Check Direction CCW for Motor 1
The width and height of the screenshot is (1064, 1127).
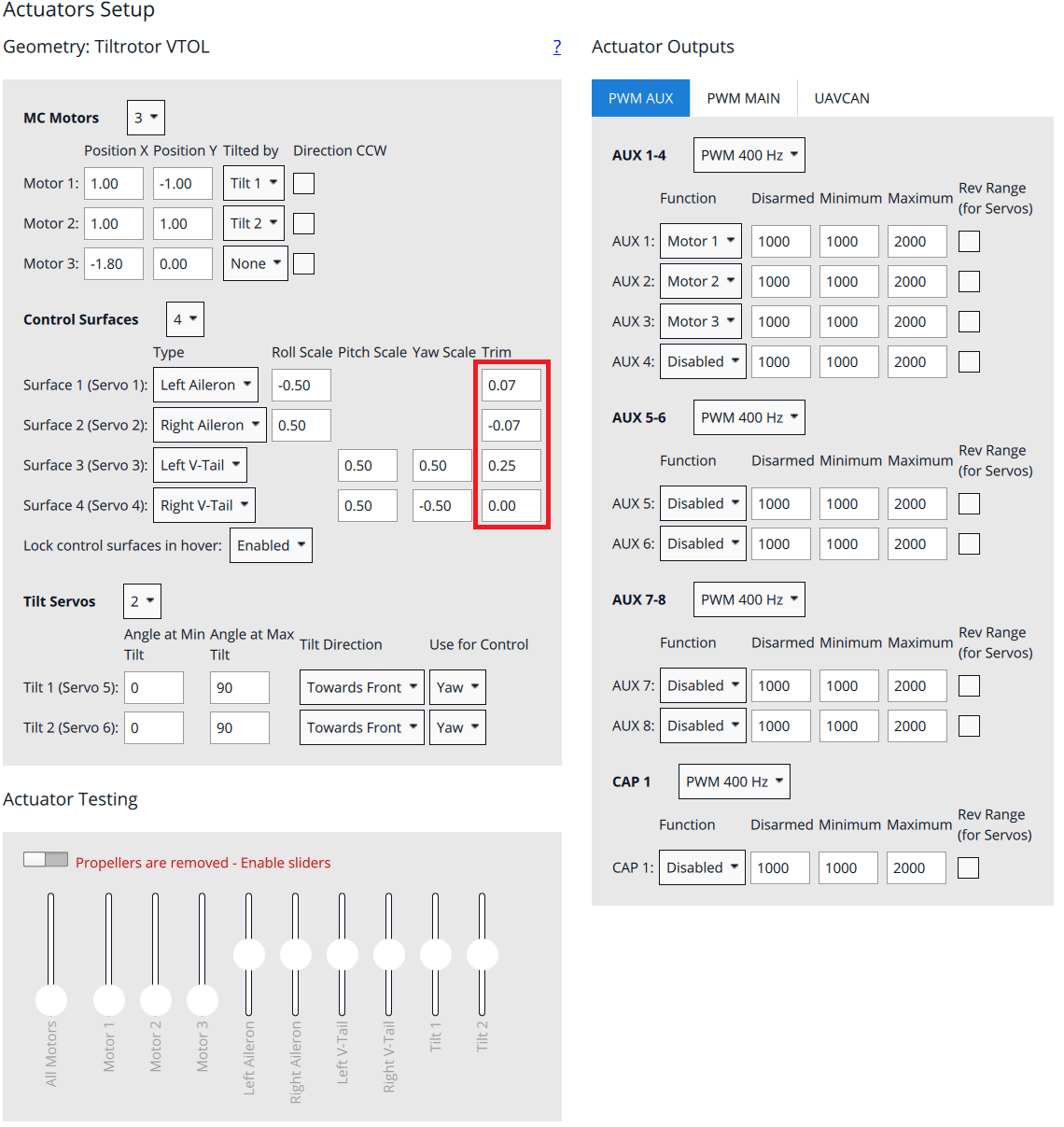303,184
